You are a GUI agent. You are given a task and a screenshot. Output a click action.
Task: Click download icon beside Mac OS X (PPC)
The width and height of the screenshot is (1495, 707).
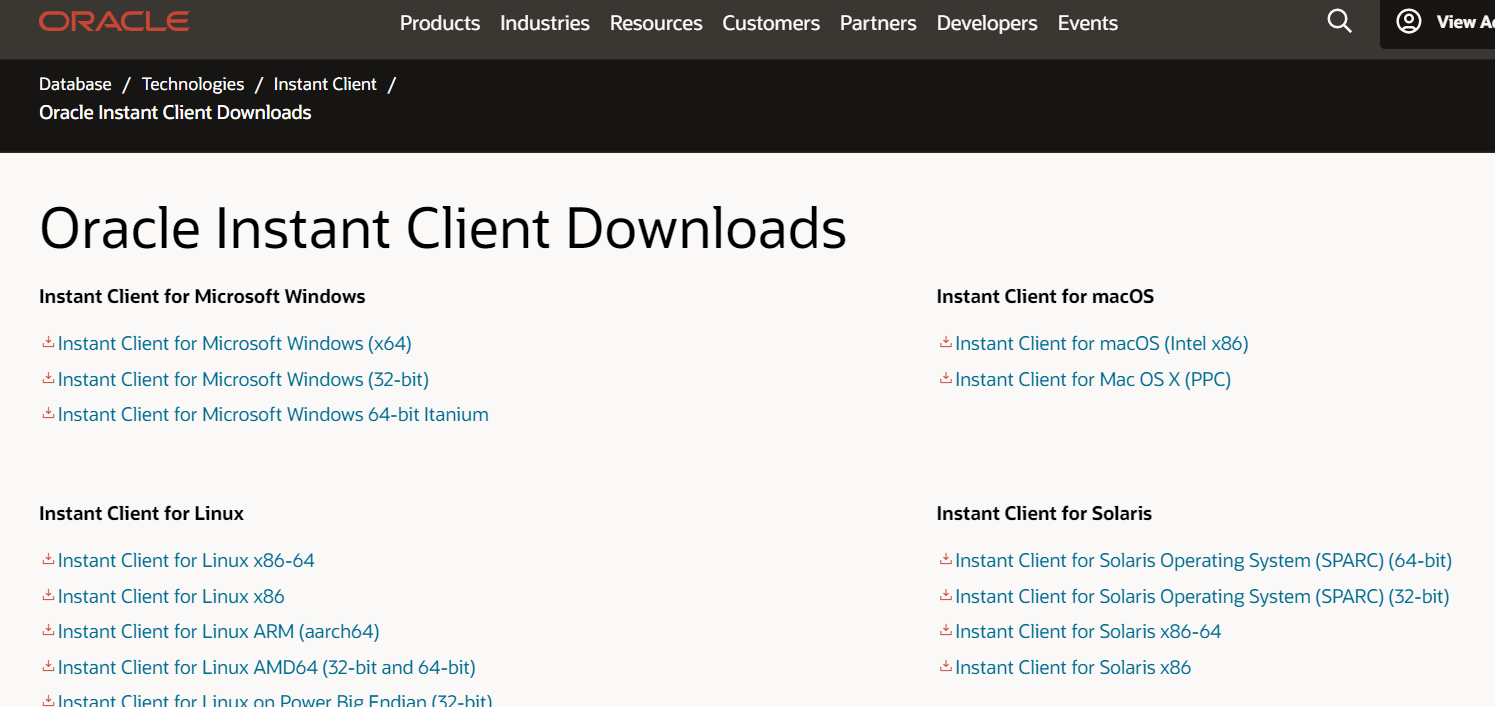pos(945,379)
